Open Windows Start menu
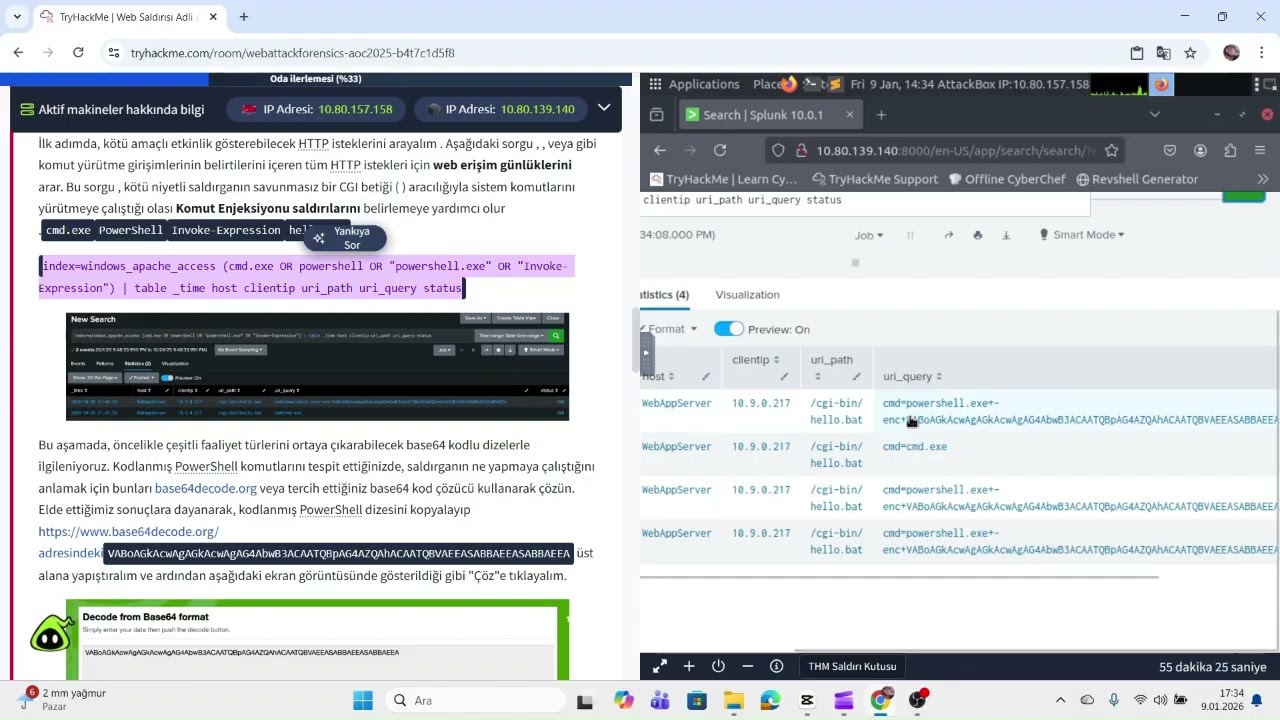The image size is (1280, 720). click(362, 700)
